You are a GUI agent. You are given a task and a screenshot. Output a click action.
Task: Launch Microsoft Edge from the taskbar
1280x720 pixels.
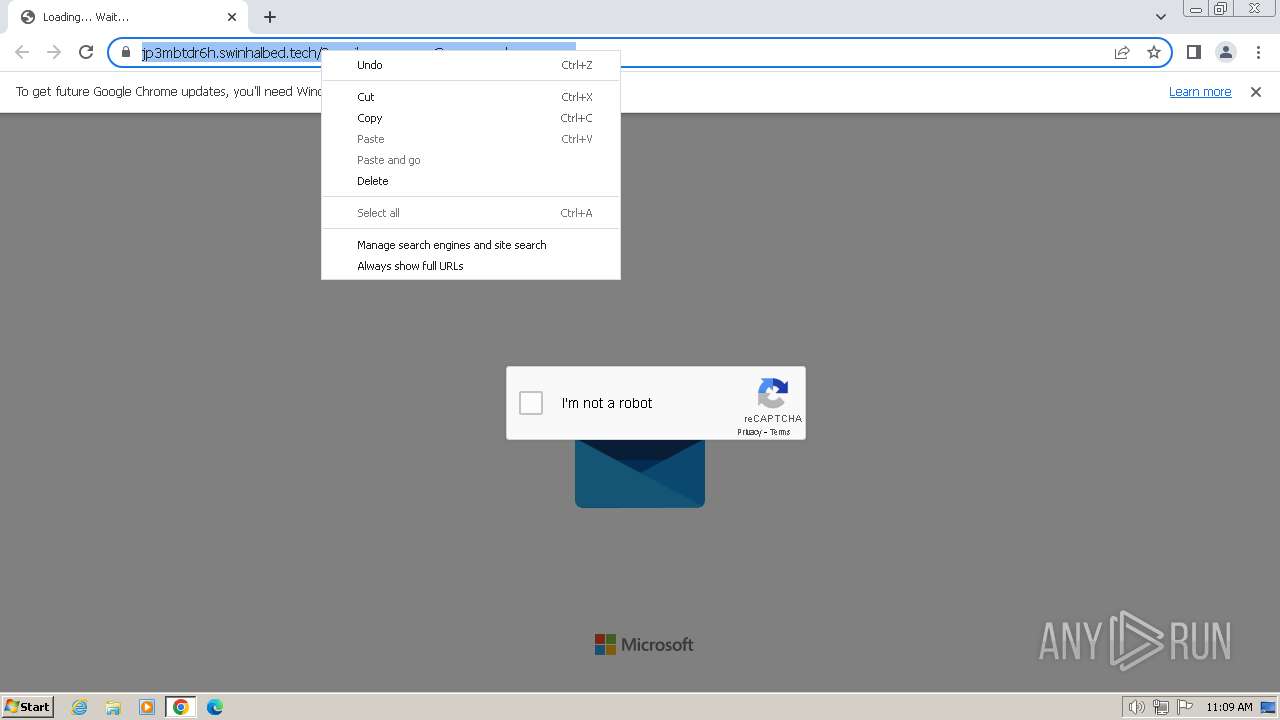pos(215,707)
